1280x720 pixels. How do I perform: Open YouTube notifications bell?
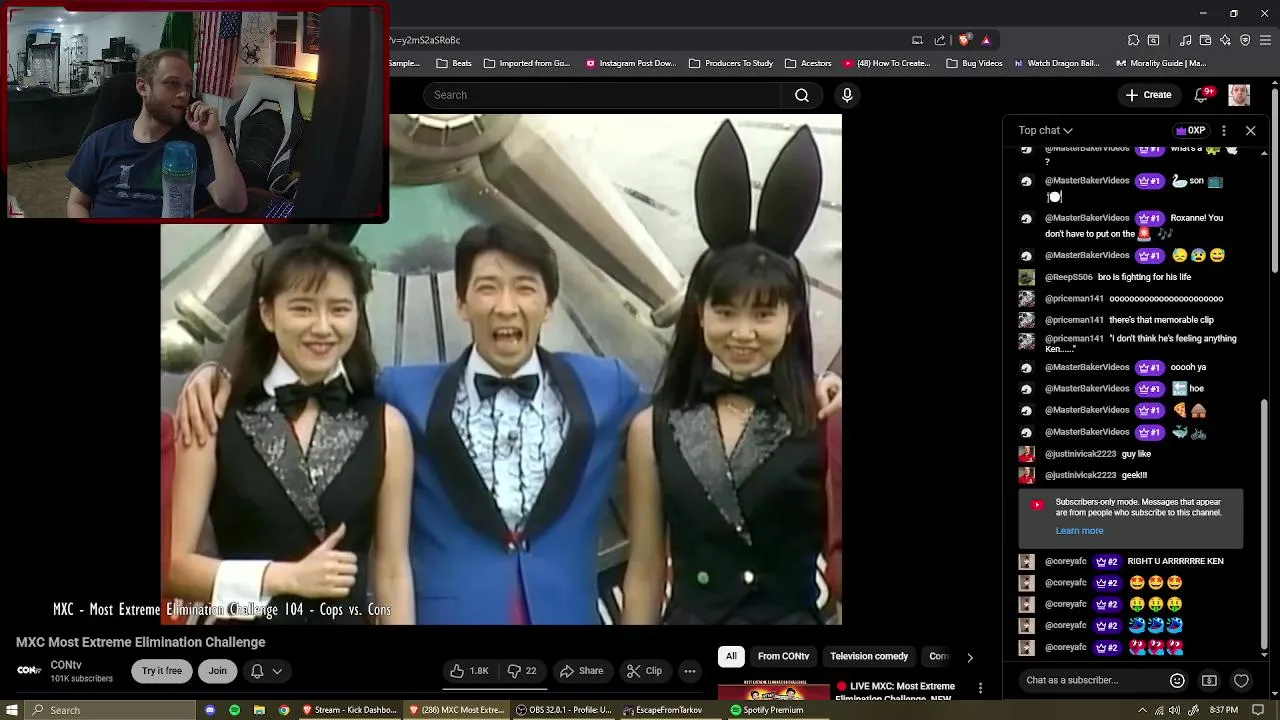pos(1201,95)
